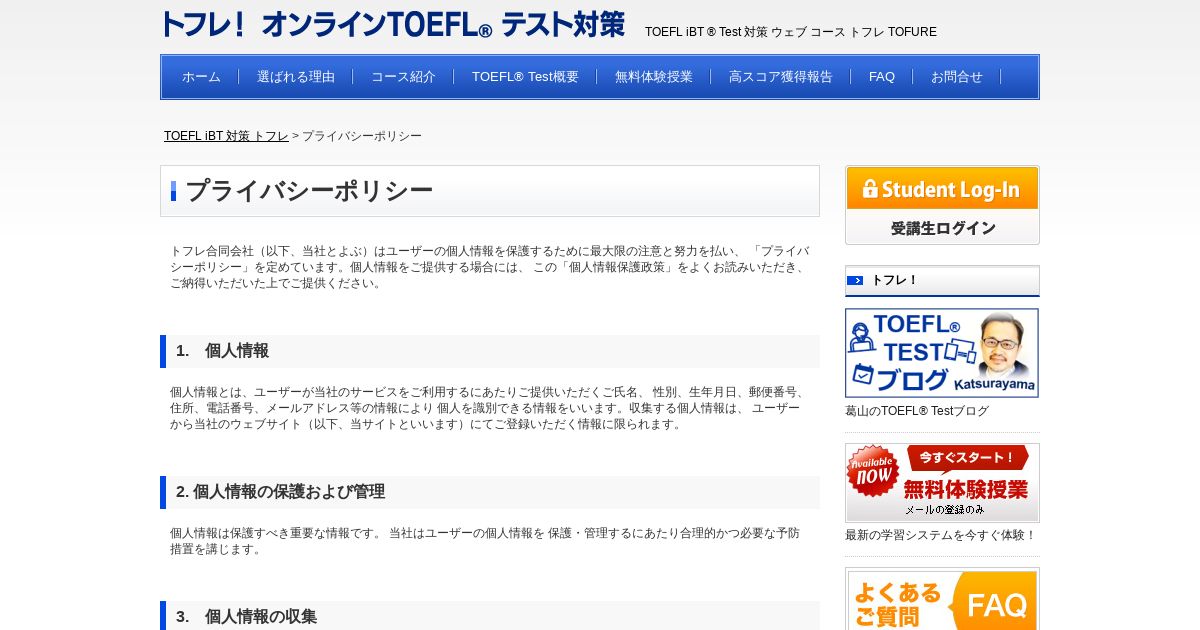
Task: Click the lock icon on Student Log-In
Action: click(870, 188)
